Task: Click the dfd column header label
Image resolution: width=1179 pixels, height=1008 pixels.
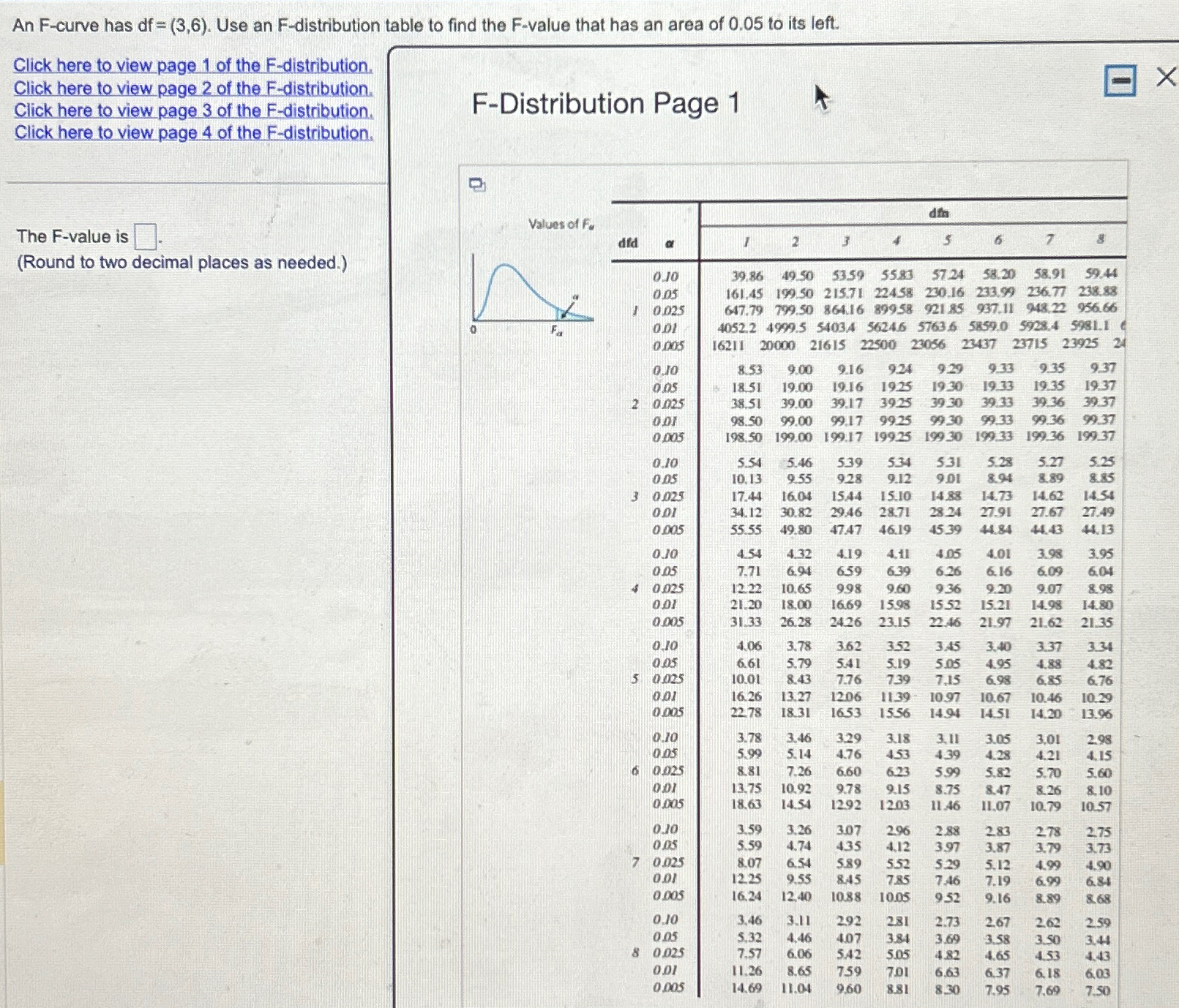Action: pyautogui.click(x=628, y=242)
